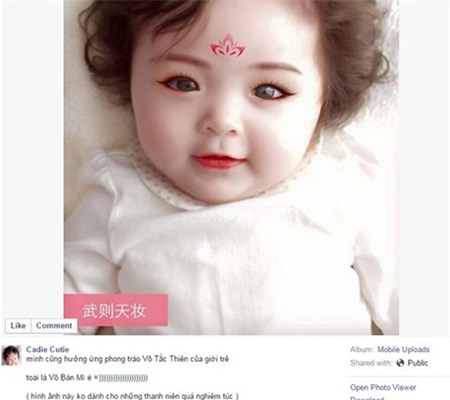The width and height of the screenshot is (450, 400).
Task: Click the 'Album:' label text
Action: click(x=362, y=349)
